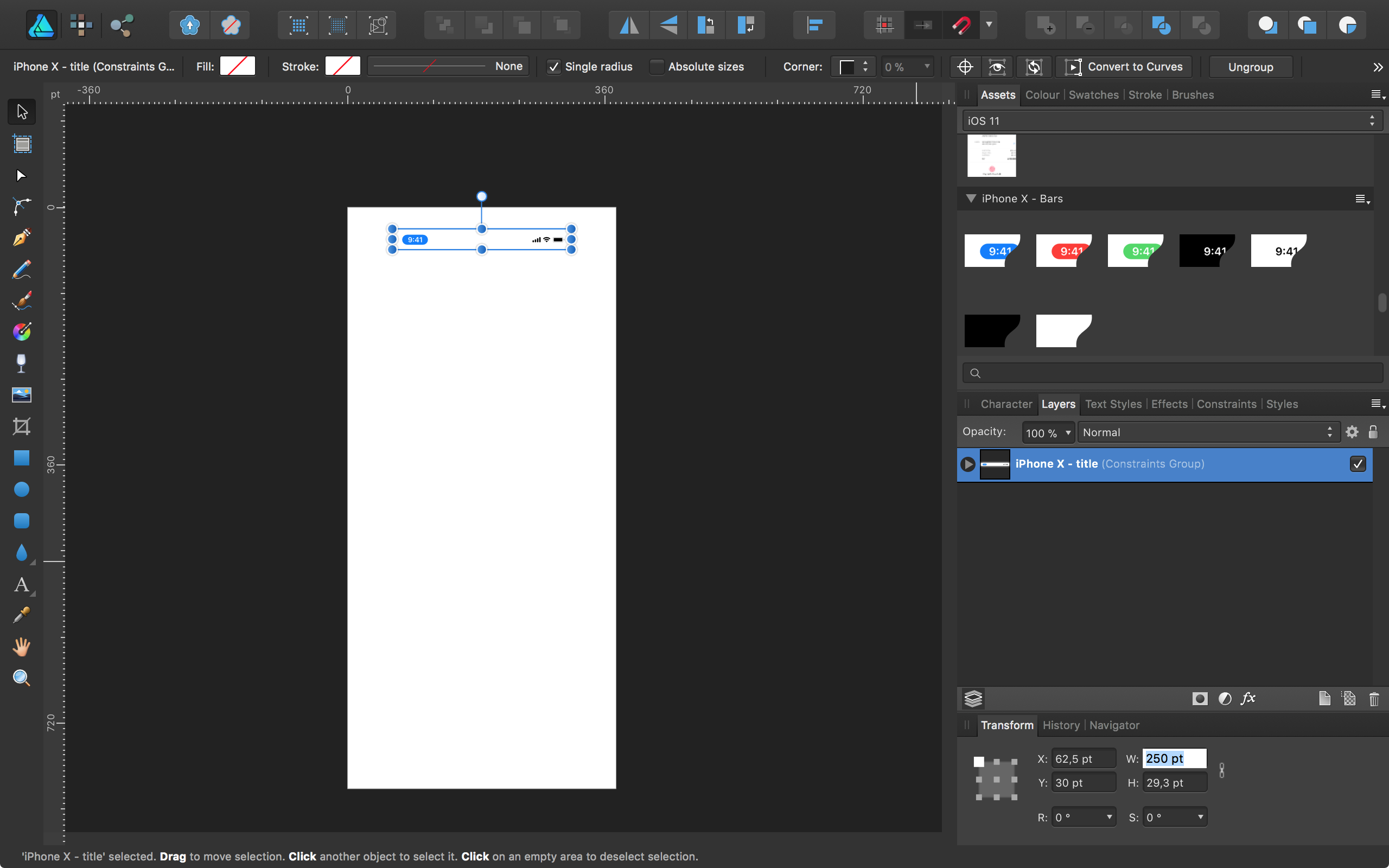Collapse the iPhone X - Bars section

coord(971,199)
